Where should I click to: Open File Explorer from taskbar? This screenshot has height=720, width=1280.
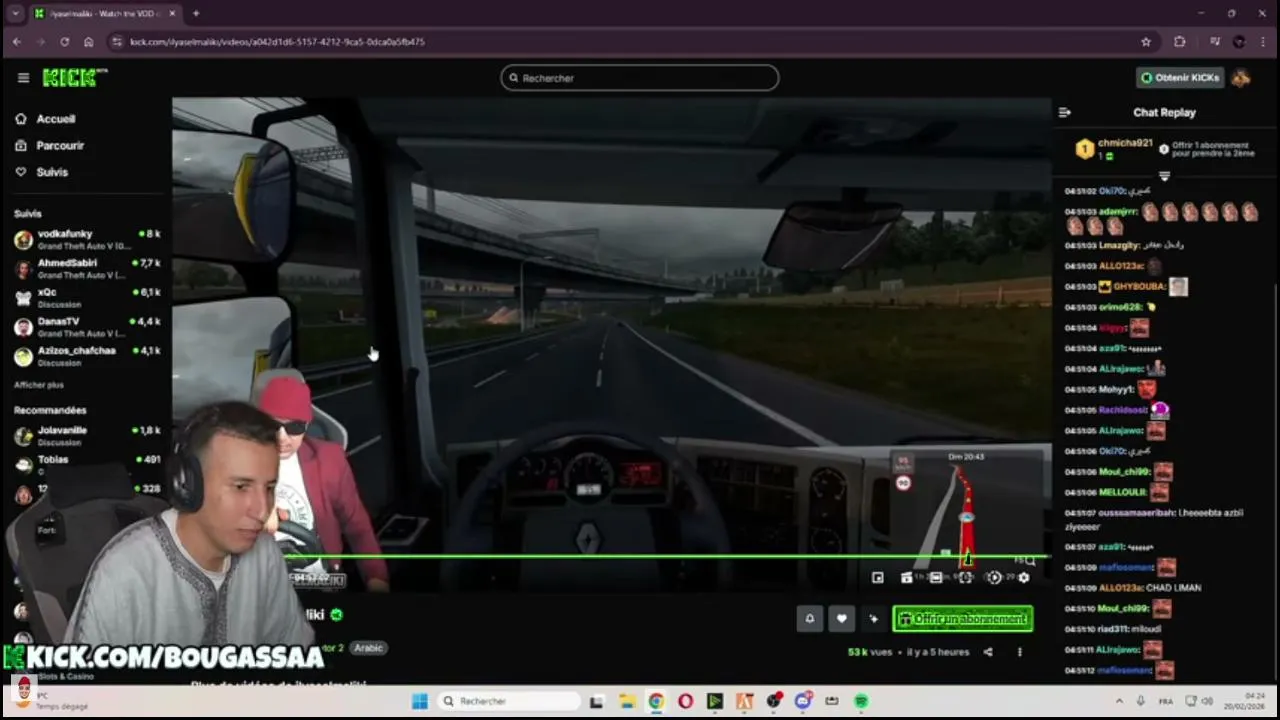pos(626,701)
